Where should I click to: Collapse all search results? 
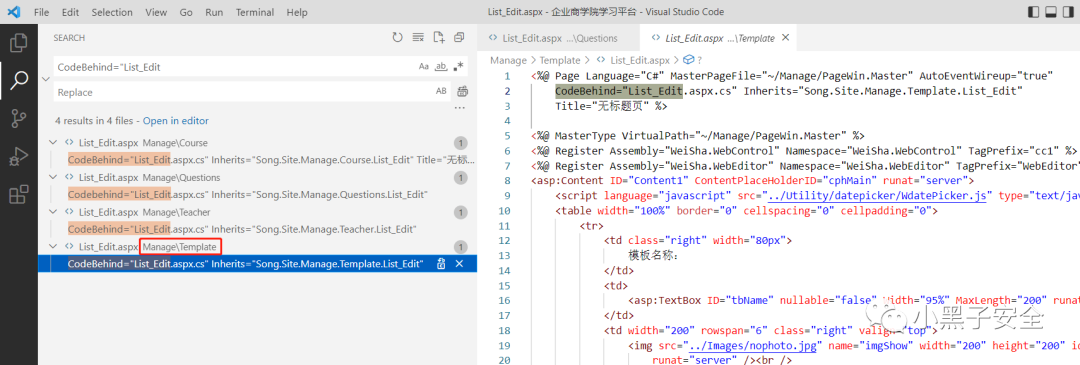[459, 37]
